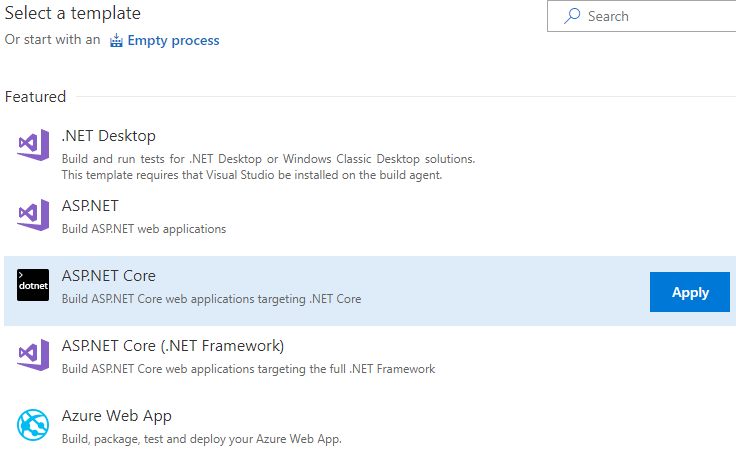Image resolution: width=736 pixels, height=461 pixels.
Task: Select the ASP.NET template title
Action: coord(90,206)
